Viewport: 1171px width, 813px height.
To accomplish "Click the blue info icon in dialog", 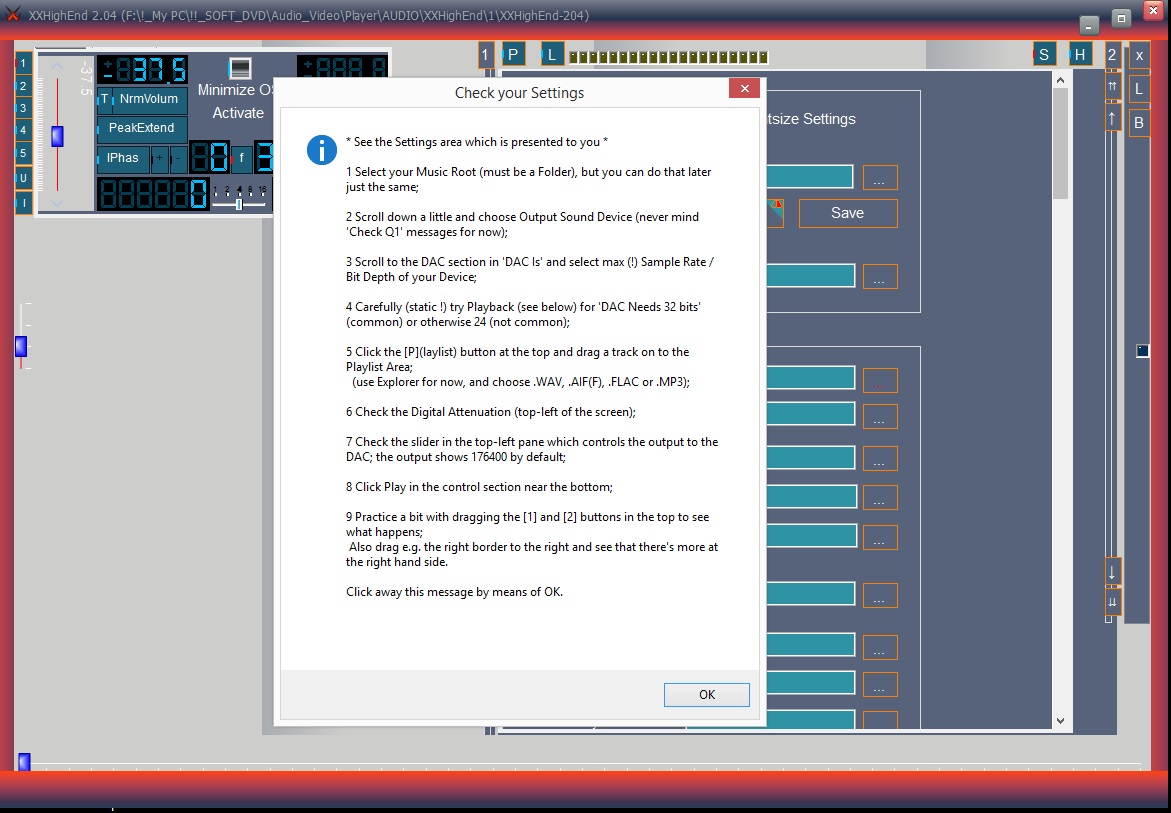I will coord(322,150).
